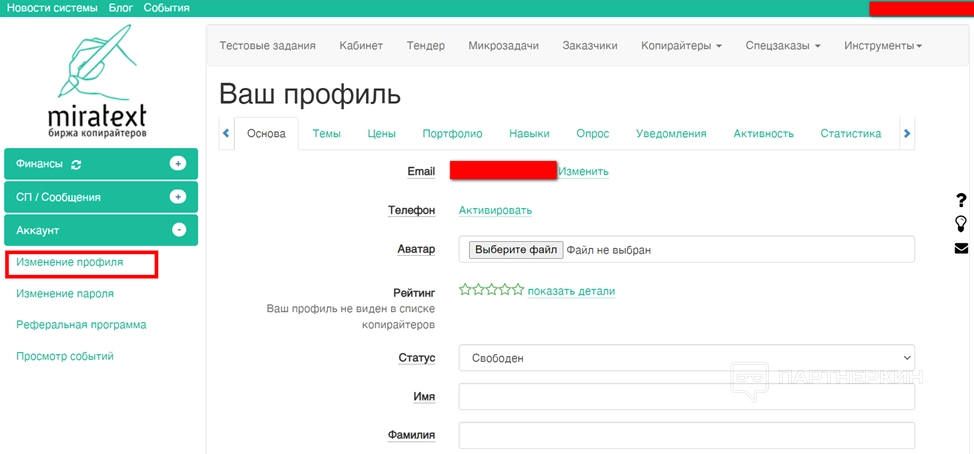Open the Копирайтеры dropdown menu
The width and height of the screenshot is (974, 454).
click(x=682, y=45)
